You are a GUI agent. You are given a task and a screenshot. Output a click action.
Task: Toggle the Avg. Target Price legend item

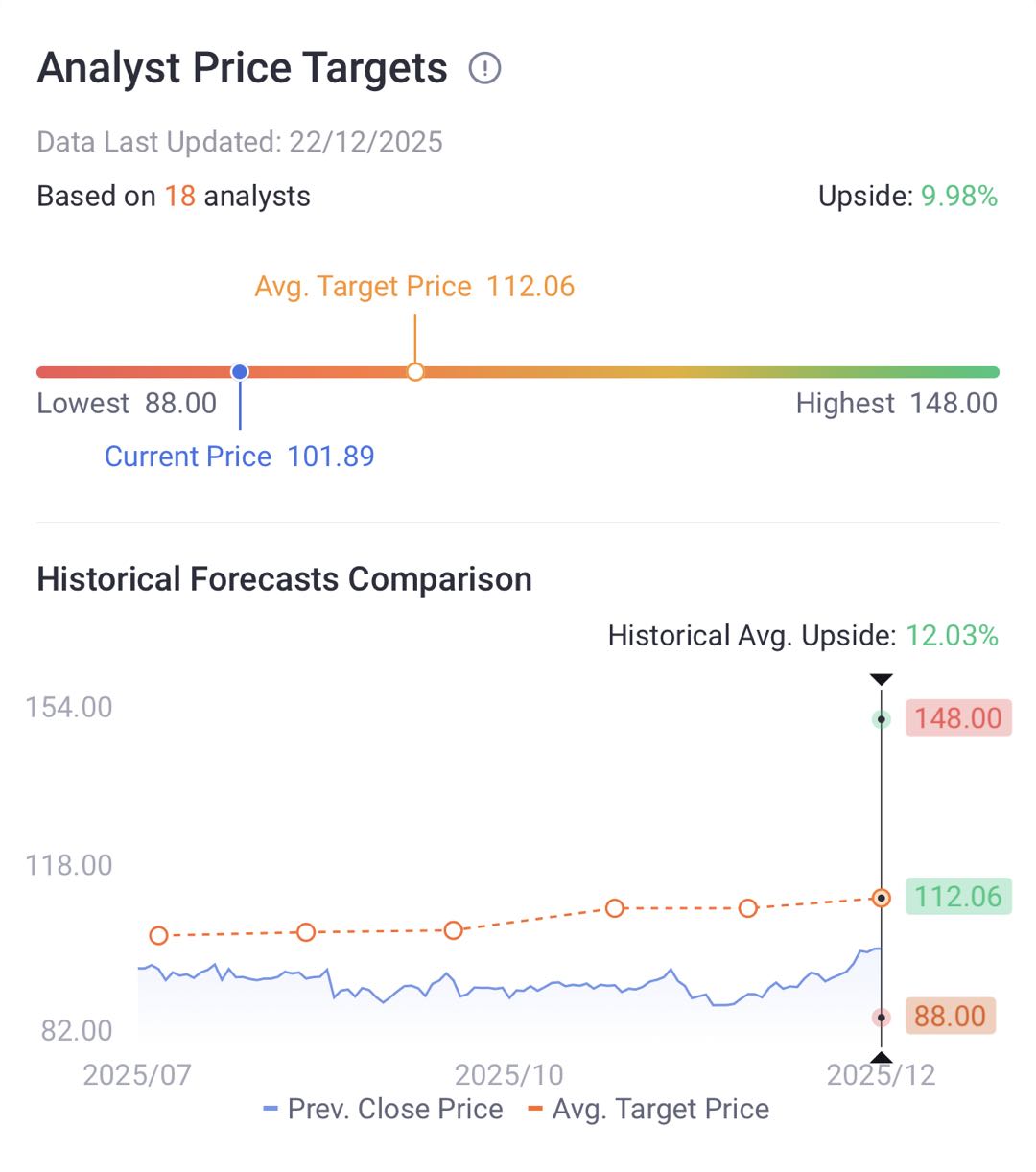tap(648, 1110)
